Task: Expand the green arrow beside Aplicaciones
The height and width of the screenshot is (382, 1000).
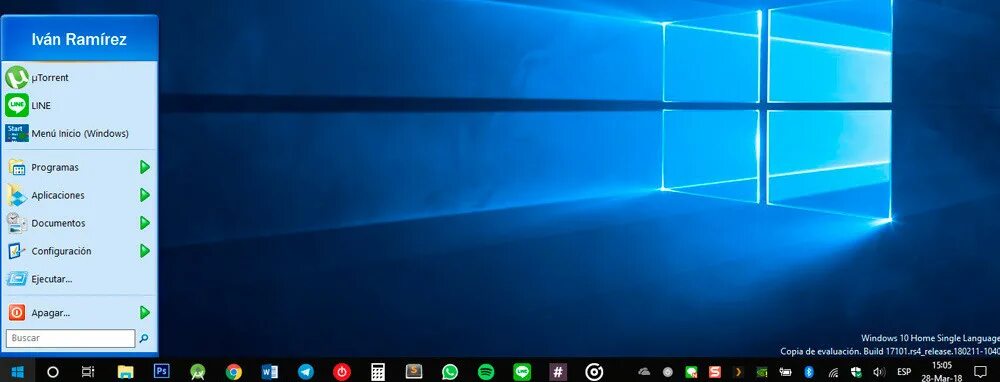Action: pyautogui.click(x=145, y=195)
